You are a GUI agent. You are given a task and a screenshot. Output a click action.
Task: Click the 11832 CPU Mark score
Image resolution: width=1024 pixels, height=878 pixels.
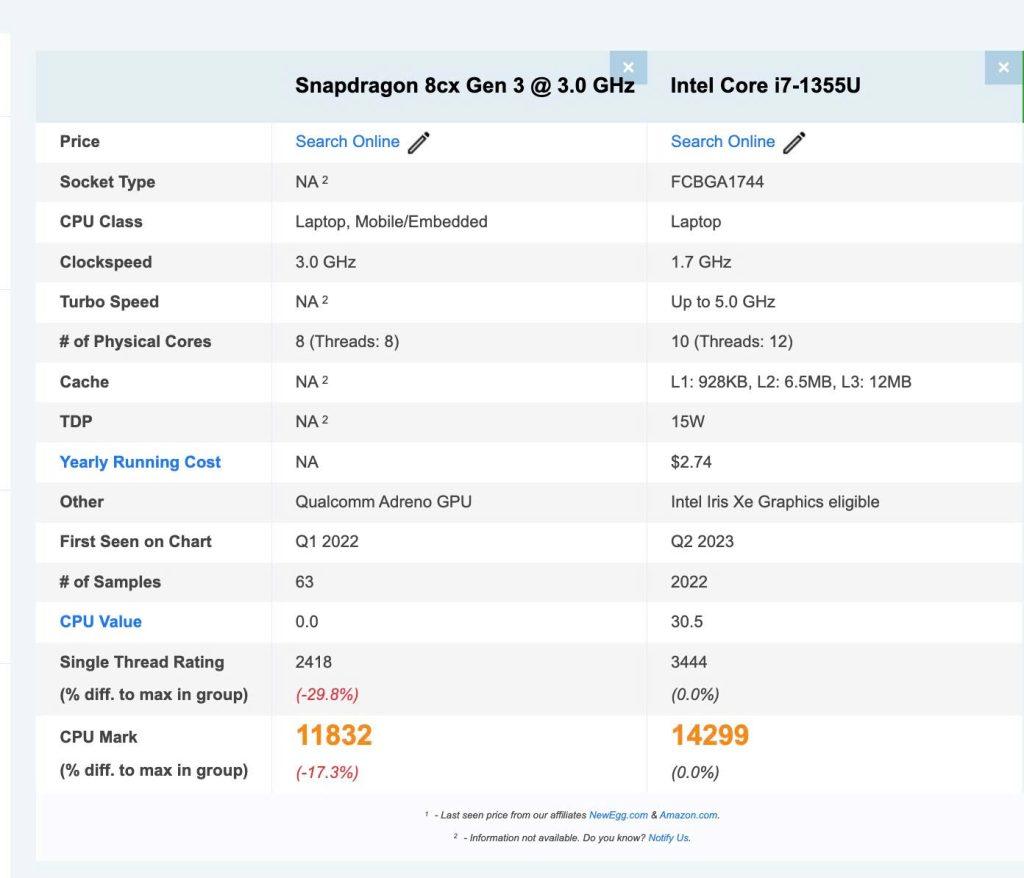333,736
